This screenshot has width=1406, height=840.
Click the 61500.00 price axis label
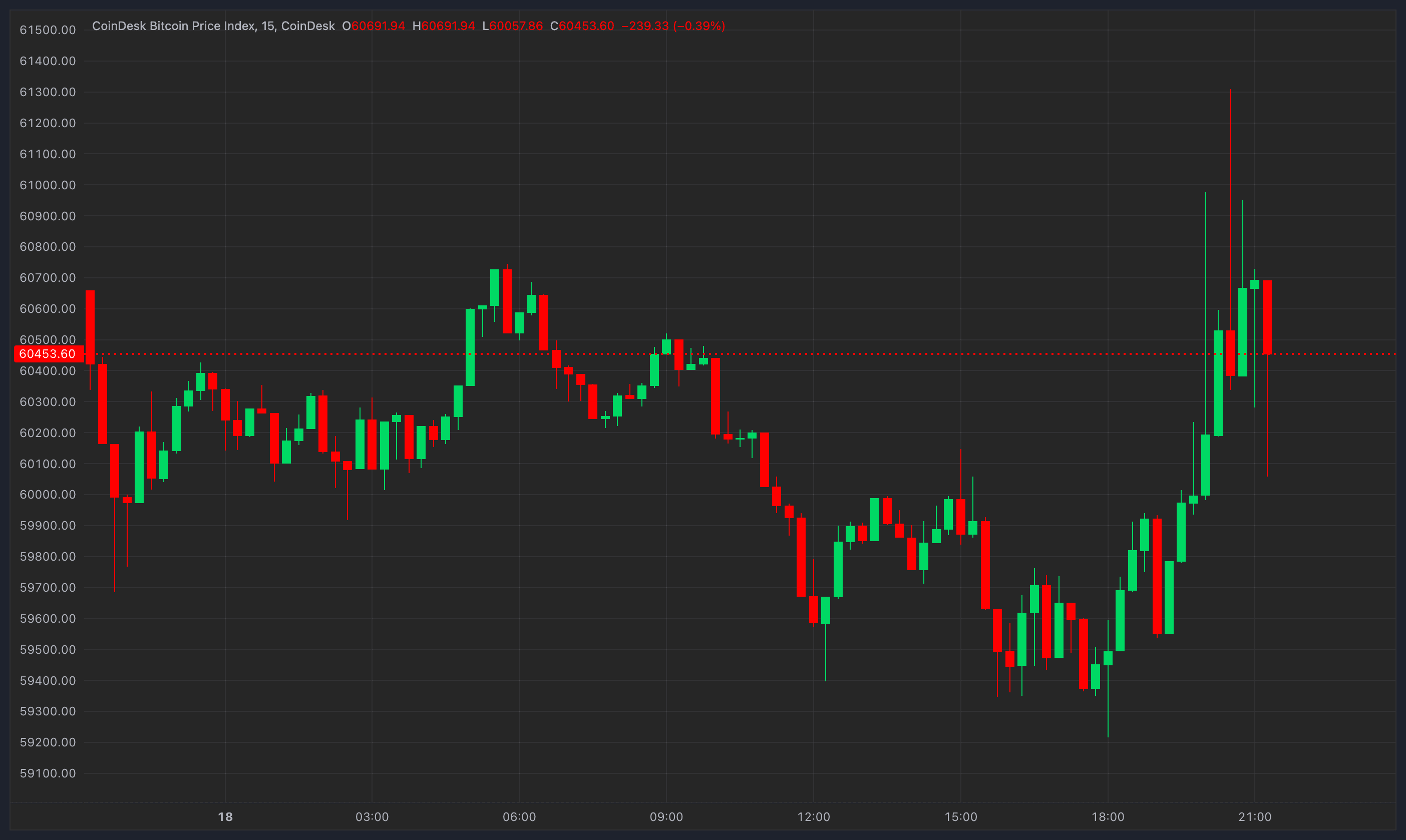coord(48,30)
